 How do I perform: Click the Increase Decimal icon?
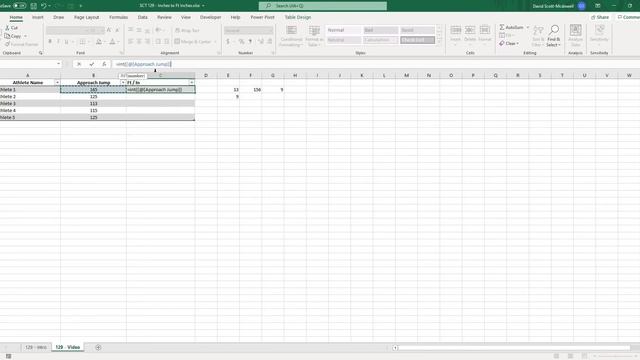click(260, 42)
